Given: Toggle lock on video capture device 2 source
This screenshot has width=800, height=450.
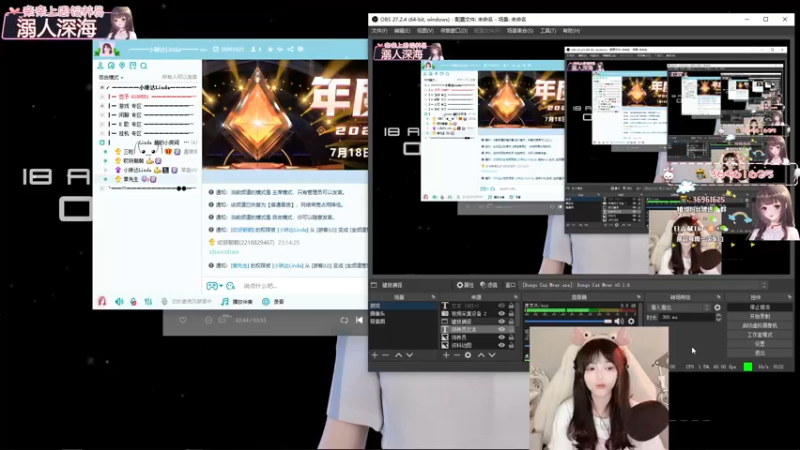Looking at the screenshot, I should point(511,313).
